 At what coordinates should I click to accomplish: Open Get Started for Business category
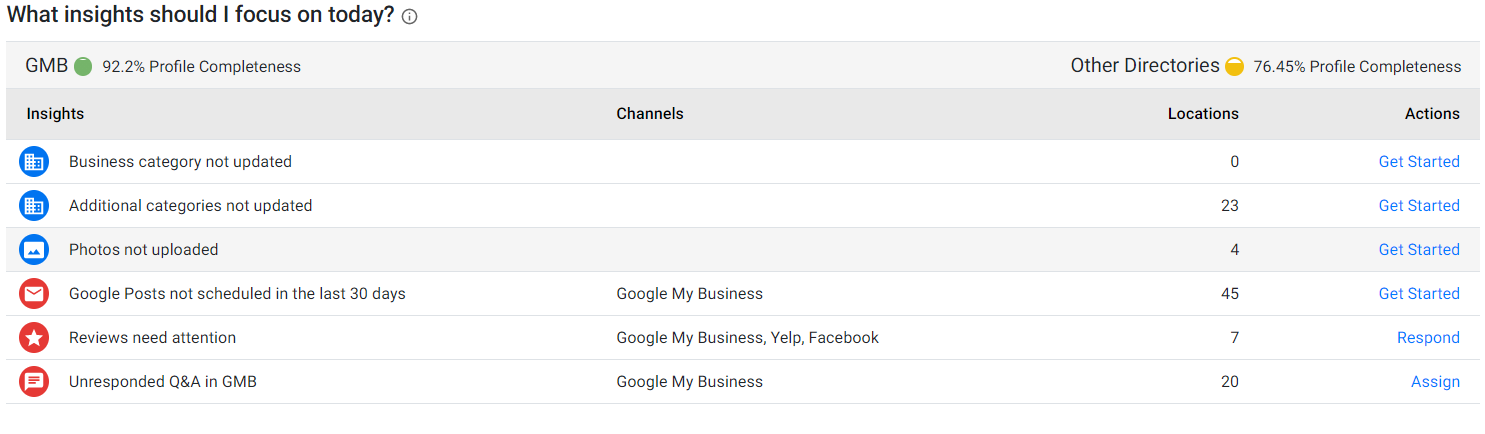[x=1419, y=162]
